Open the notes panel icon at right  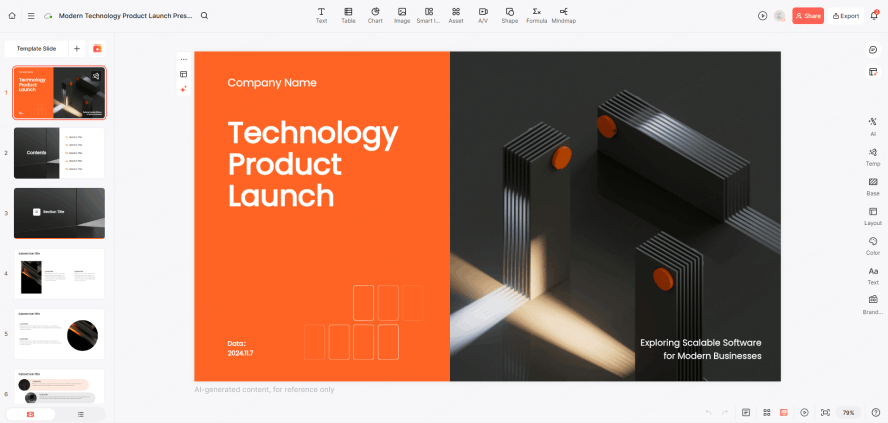coord(873,72)
